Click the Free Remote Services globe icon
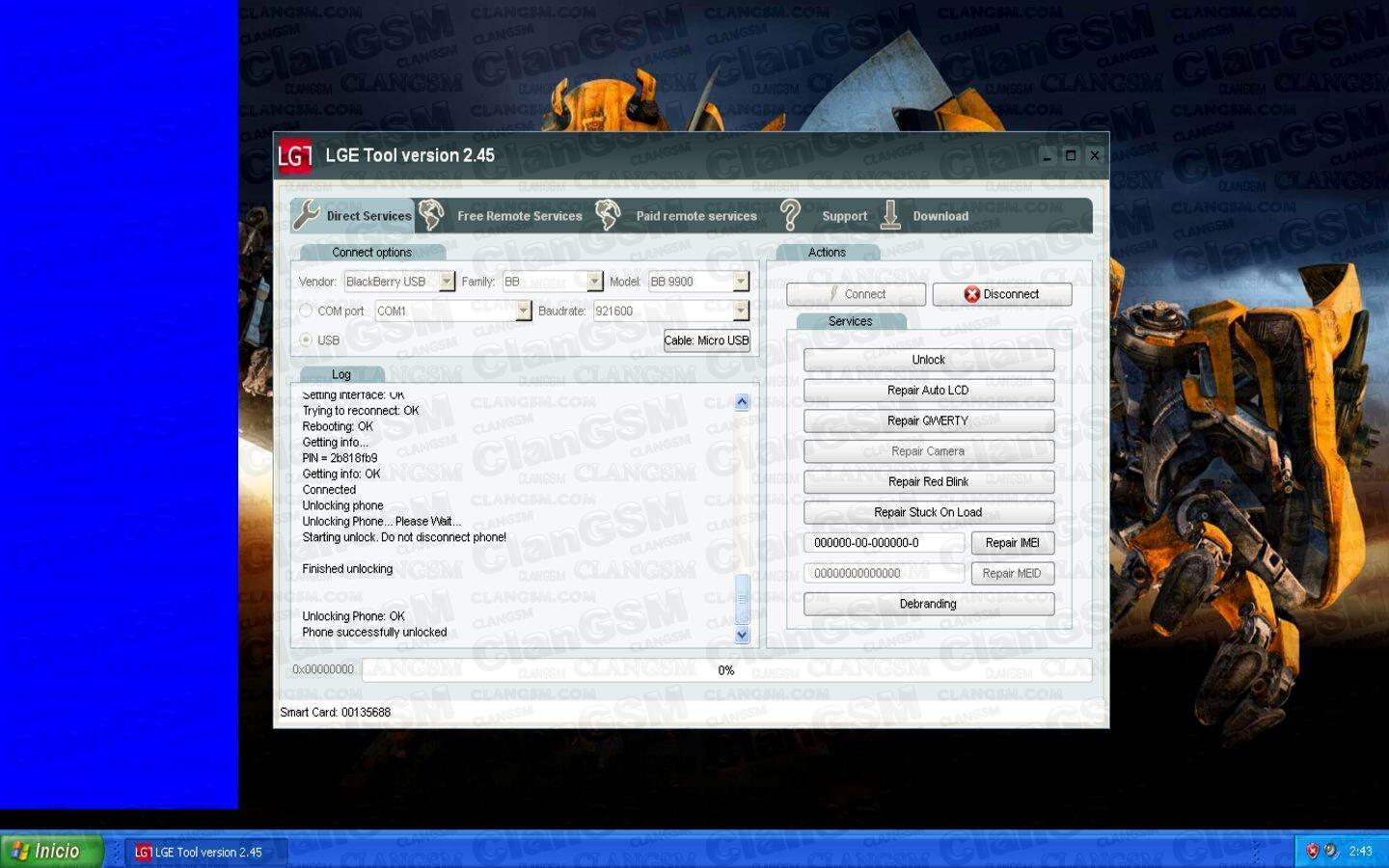The width and height of the screenshot is (1389, 868). 431,215
